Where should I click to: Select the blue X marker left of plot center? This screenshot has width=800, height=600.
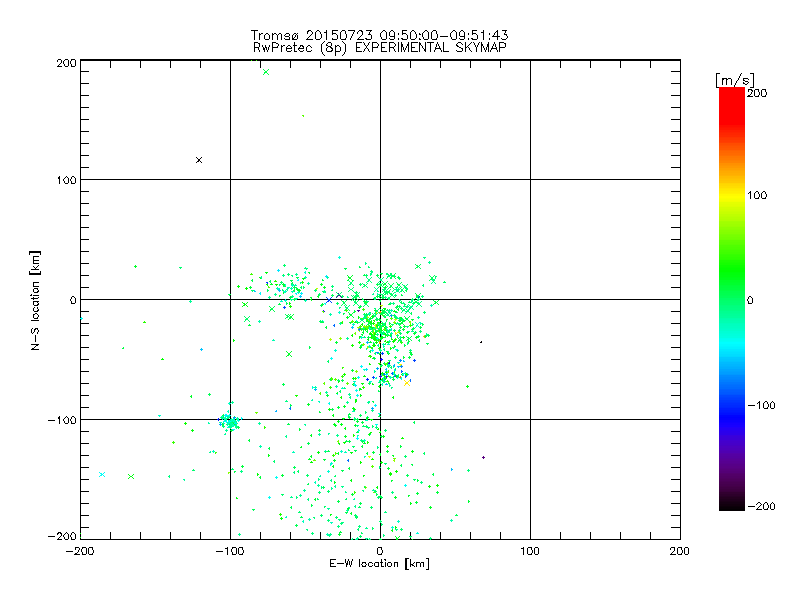pos(329,300)
